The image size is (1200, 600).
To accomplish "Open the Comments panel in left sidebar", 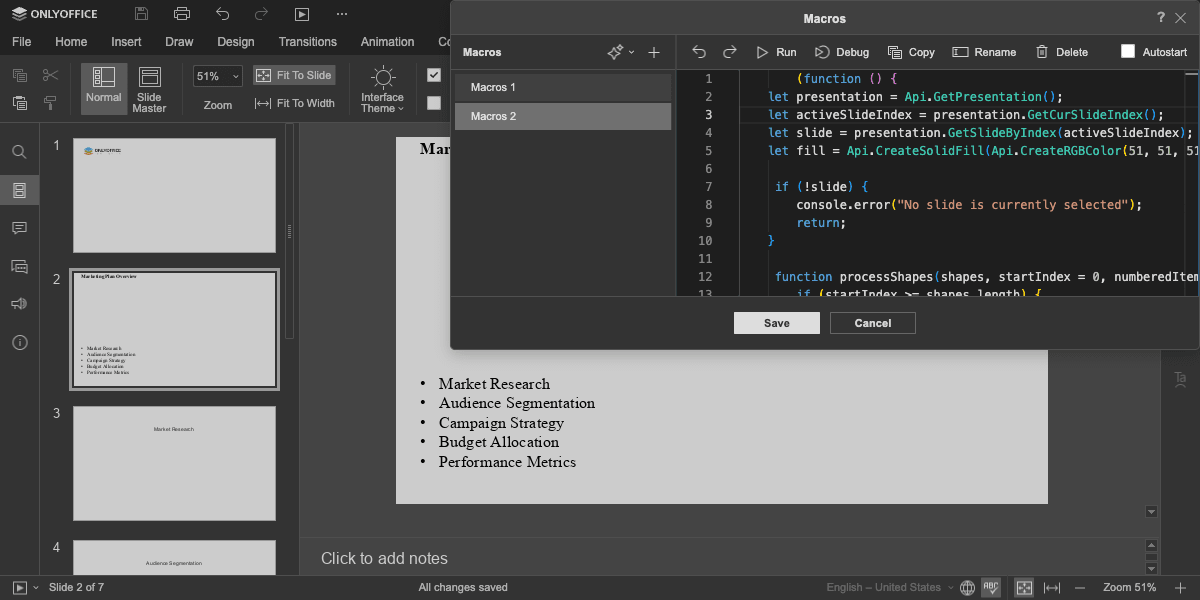I will pos(19,228).
